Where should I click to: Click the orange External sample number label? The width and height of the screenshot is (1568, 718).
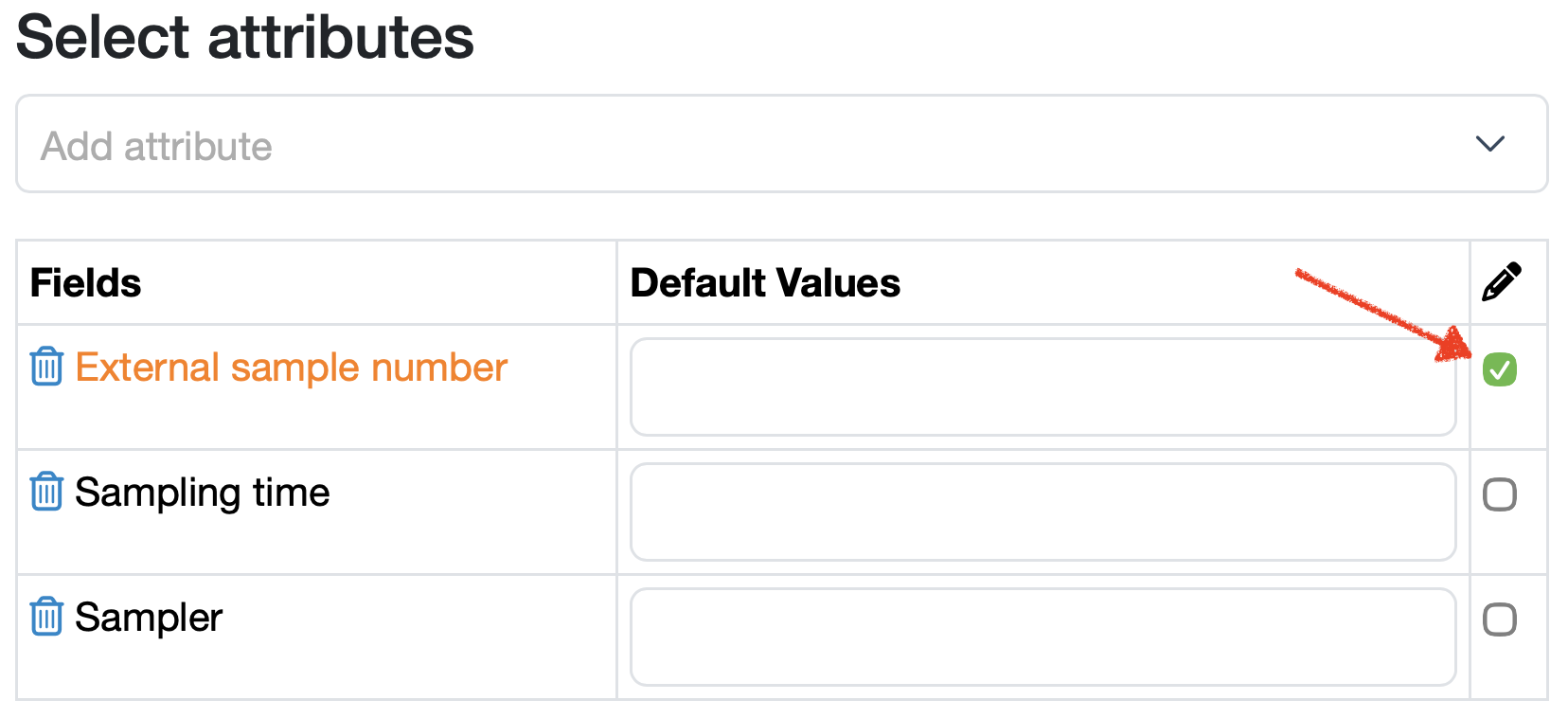click(x=292, y=368)
